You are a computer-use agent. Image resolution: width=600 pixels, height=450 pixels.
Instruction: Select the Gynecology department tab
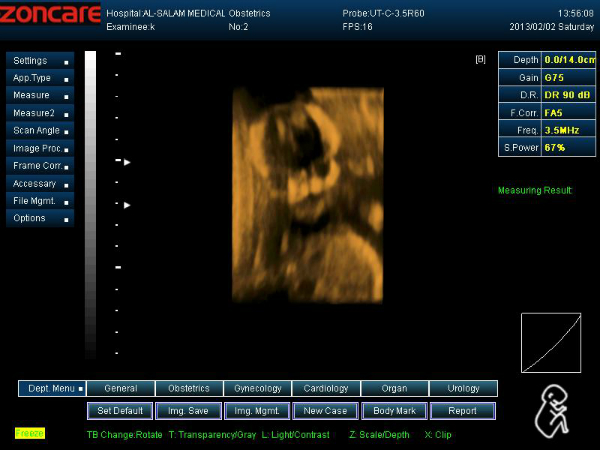pos(258,388)
